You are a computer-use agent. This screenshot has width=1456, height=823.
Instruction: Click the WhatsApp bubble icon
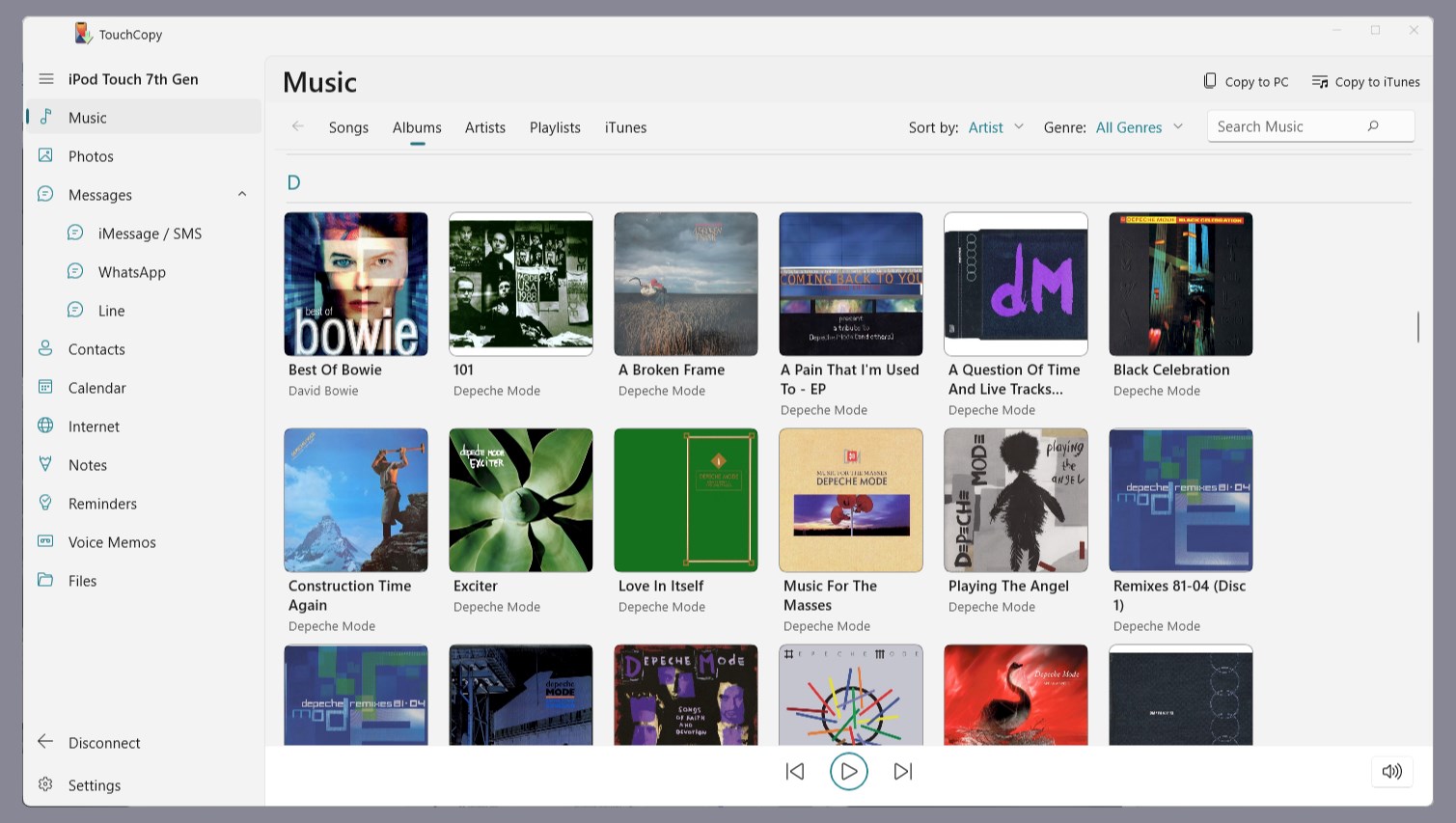(x=75, y=271)
